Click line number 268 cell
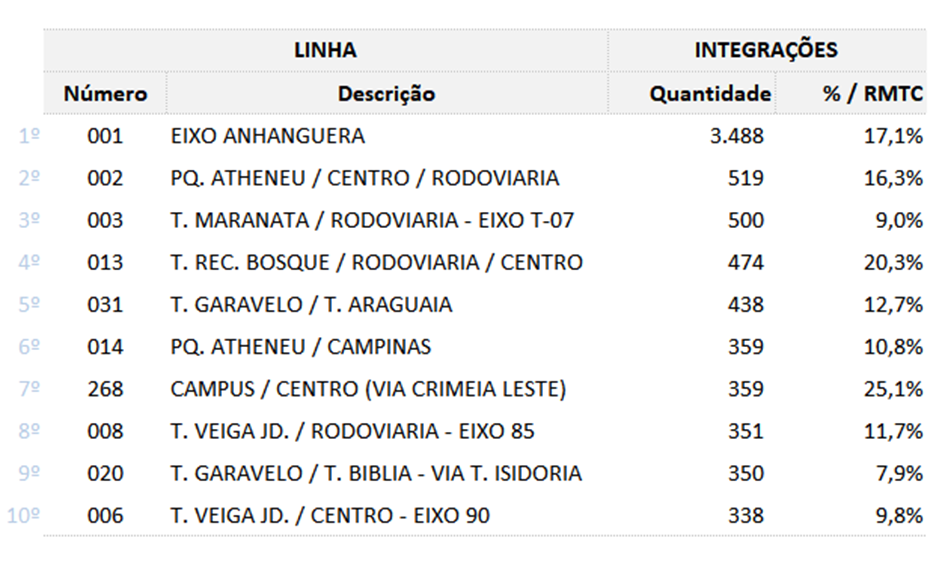Screen dimensions: 945x562 pyautogui.click(x=105, y=389)
